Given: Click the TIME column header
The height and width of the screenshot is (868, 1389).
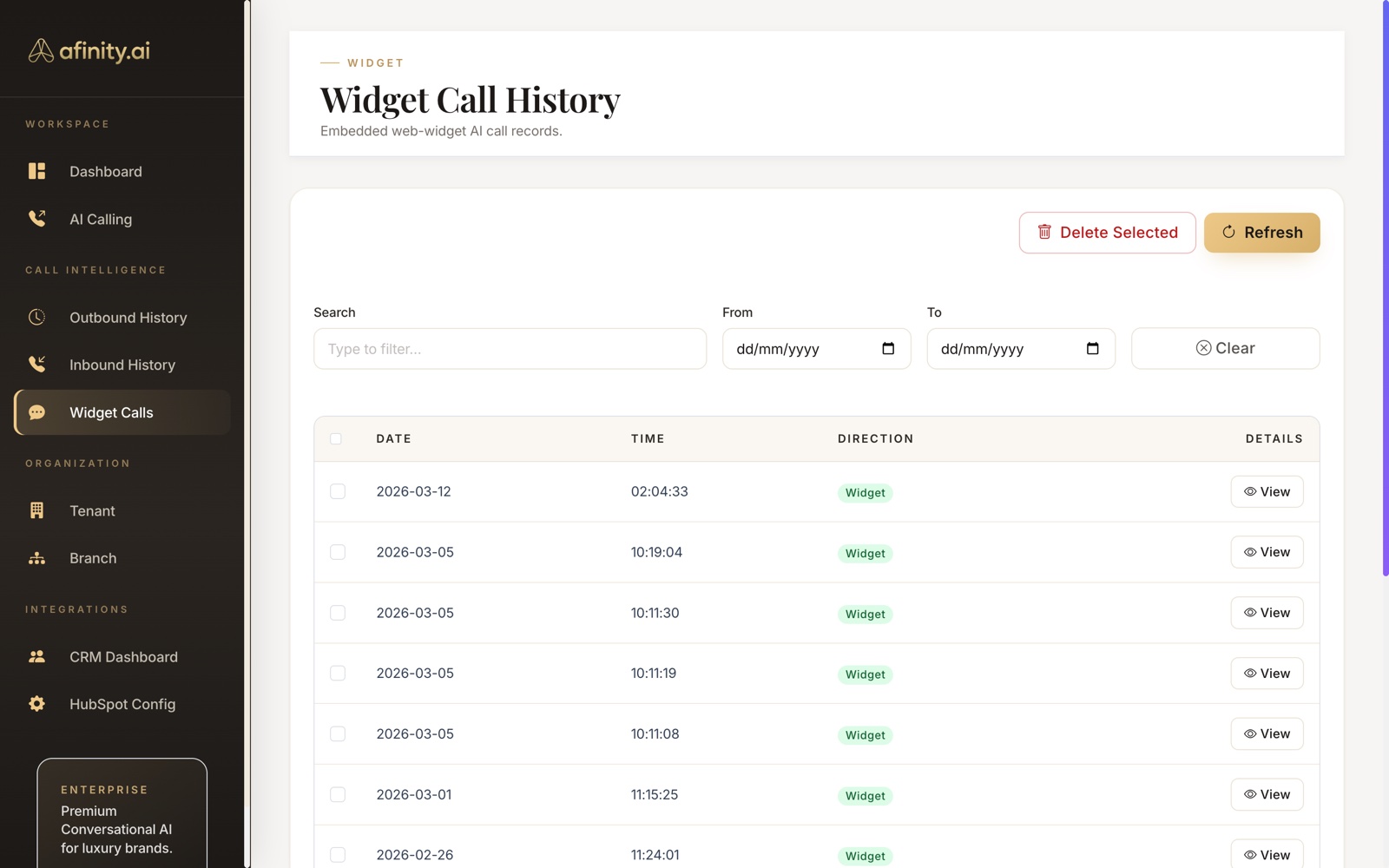Looking at the screenshot, I should [x=648, y=438].
